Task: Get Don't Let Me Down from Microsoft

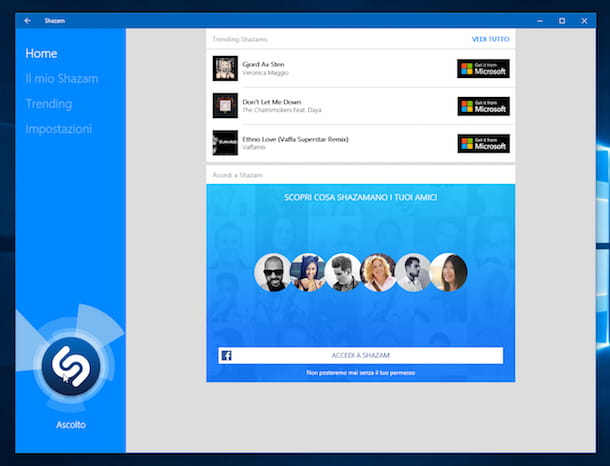Action: click(484, 106)
